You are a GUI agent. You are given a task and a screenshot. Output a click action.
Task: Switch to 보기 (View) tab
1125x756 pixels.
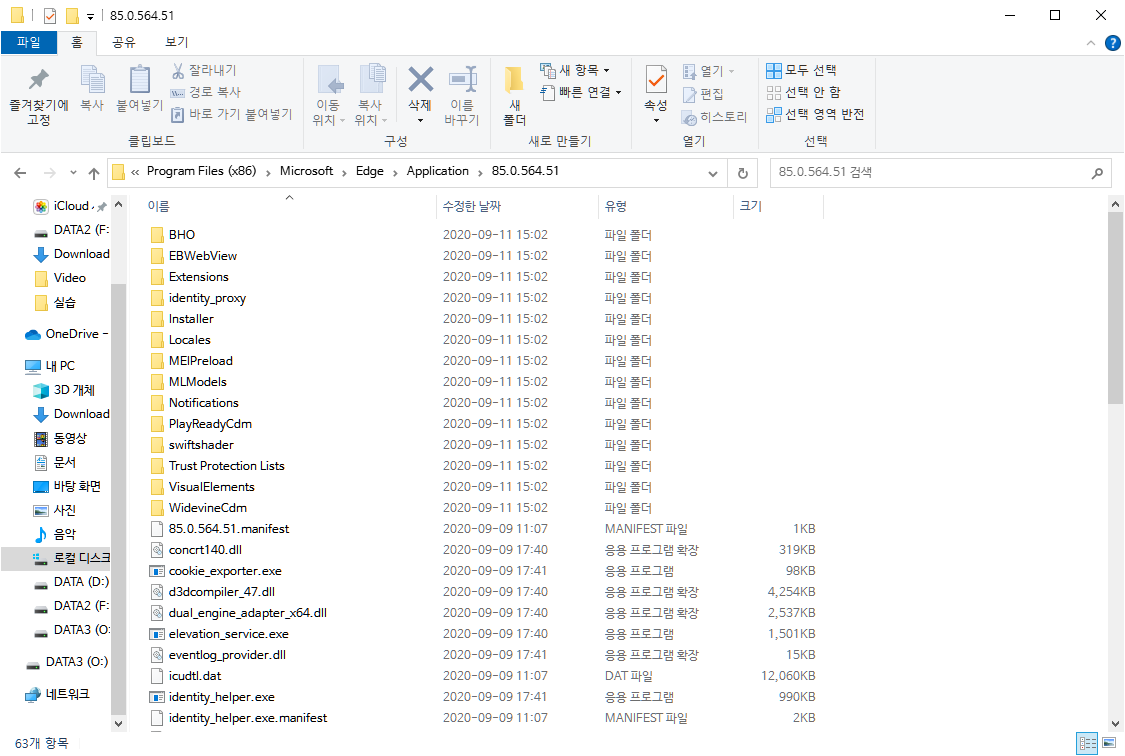176,42
